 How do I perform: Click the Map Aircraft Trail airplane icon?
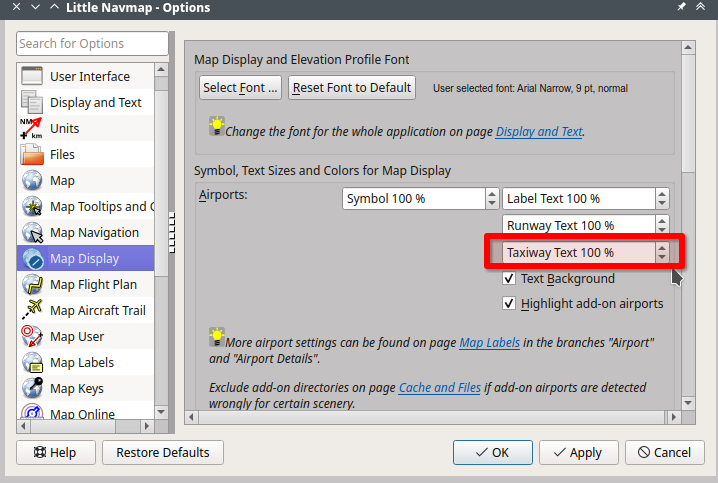click(32, 310)
